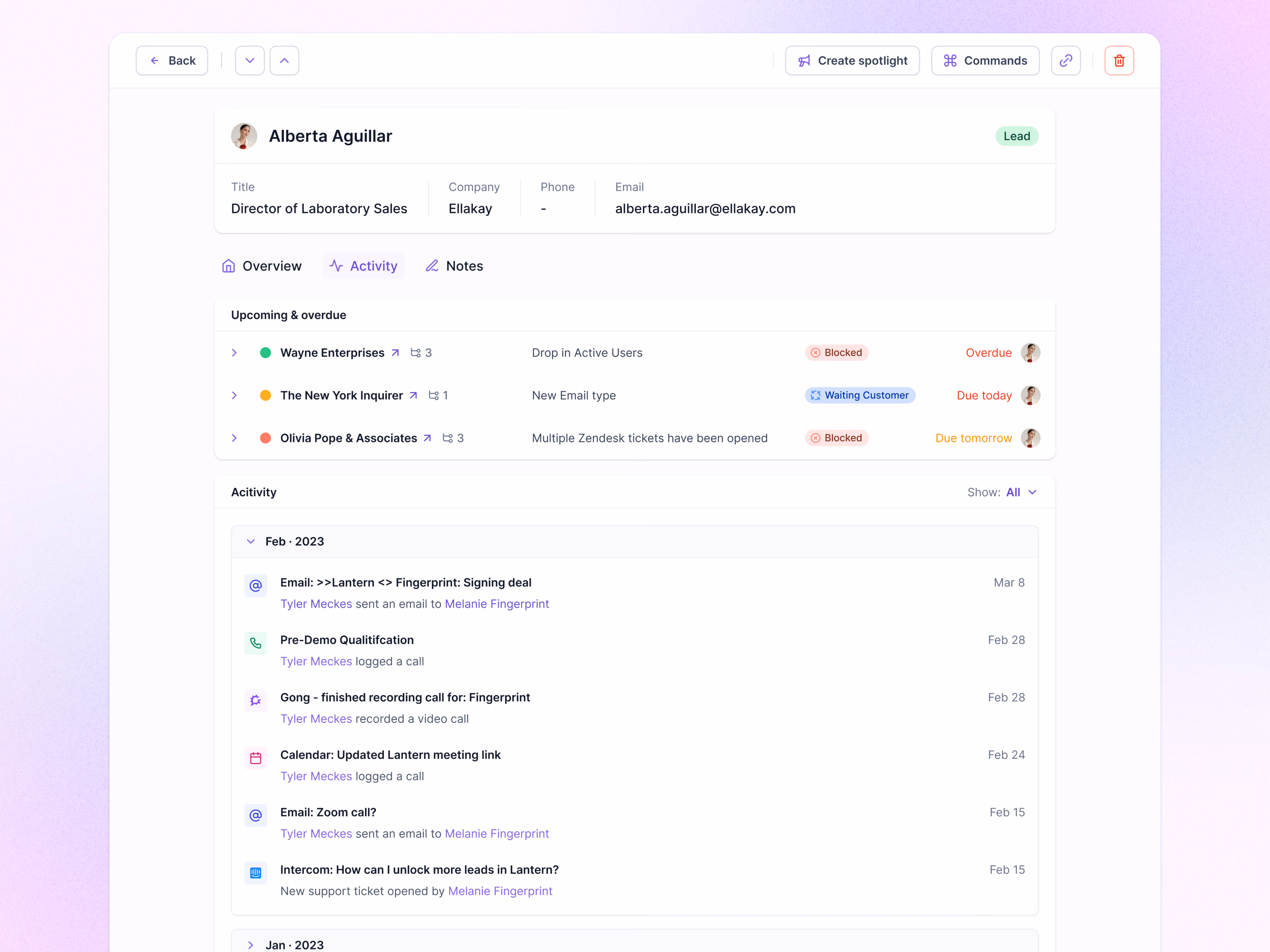Click Drop in Active Users text

coord(587,353)
